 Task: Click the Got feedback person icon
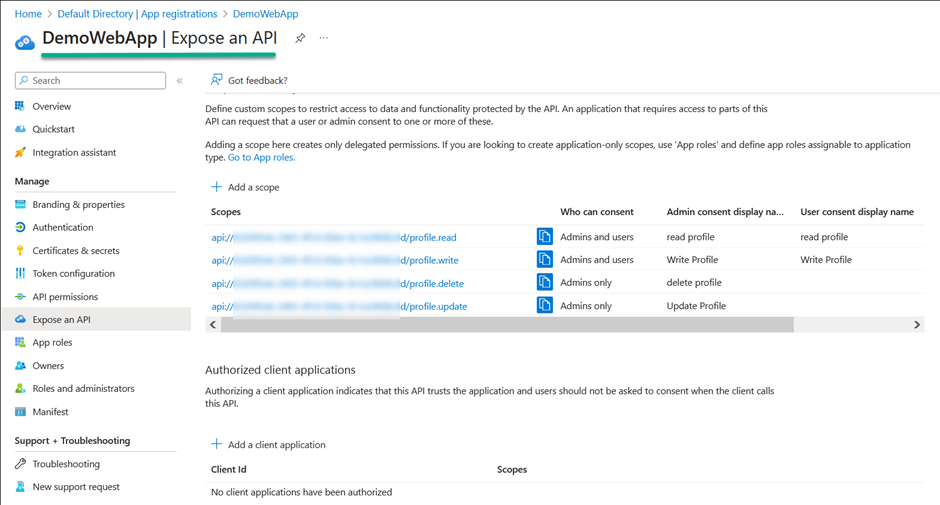(x=216, y=80)
